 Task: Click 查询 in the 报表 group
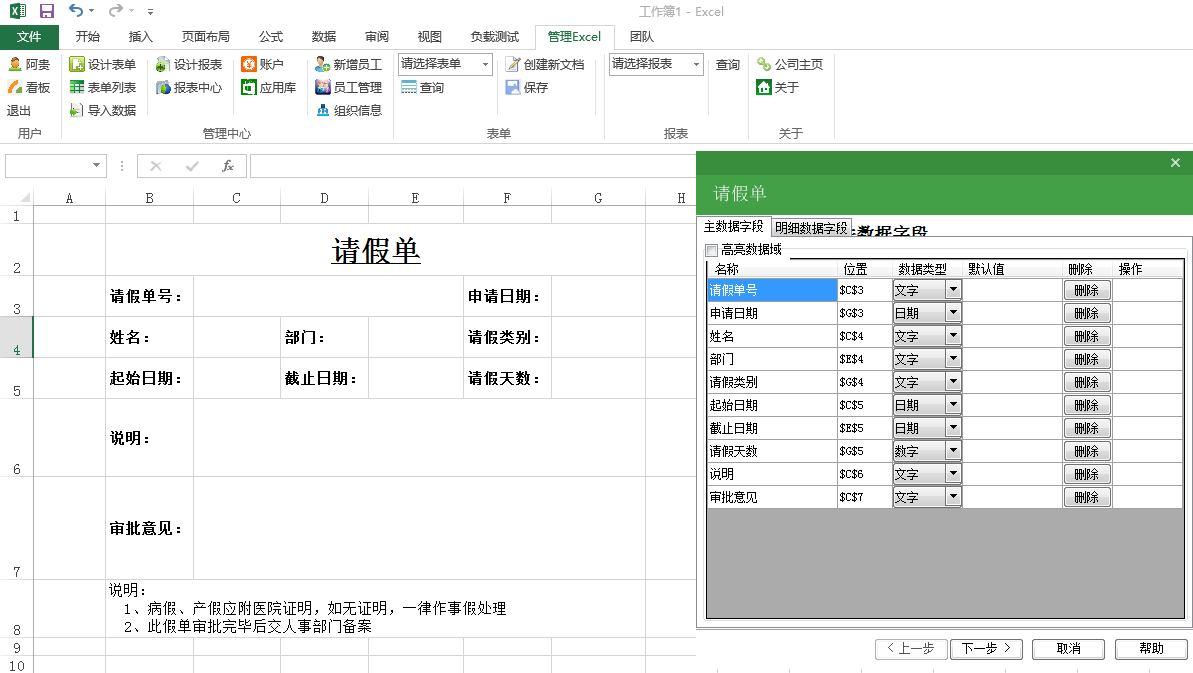tap(727, 65)
